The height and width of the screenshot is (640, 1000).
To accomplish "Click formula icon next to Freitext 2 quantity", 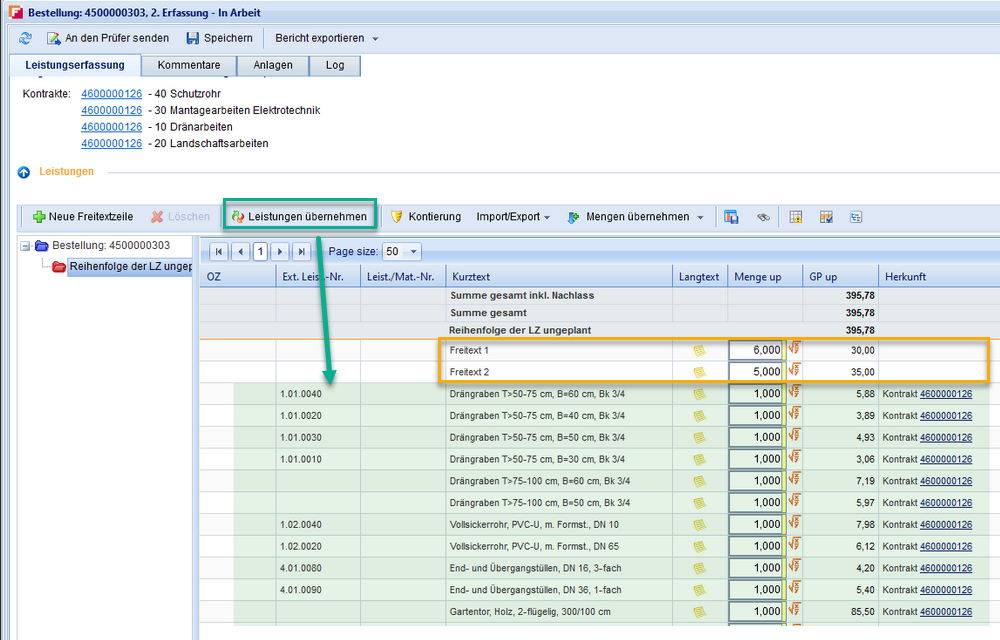I will (x=795, y=371).
